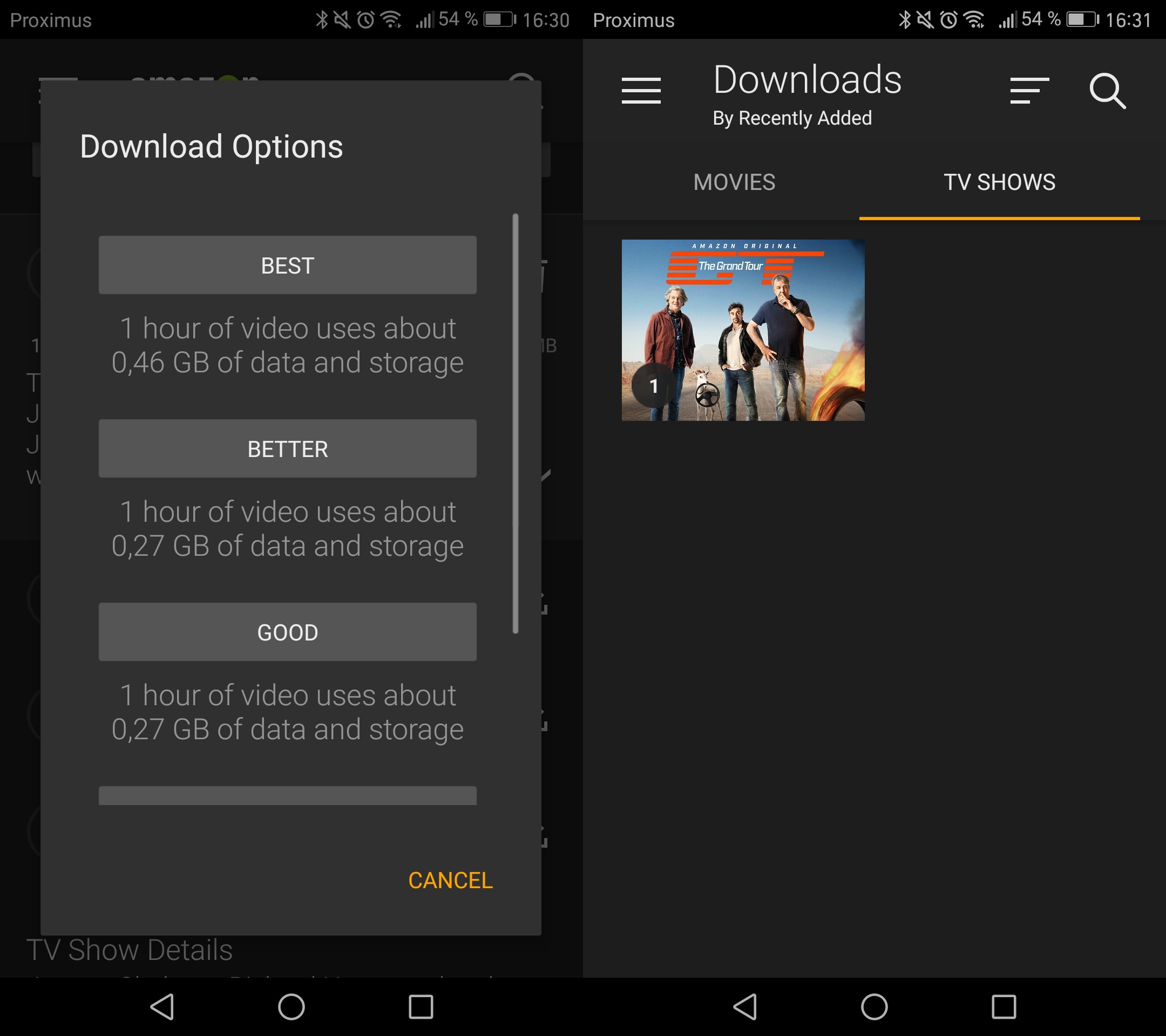The width and height of the screenshot is (1166, 1036).
Task: Tap battery icon in right status bar
Action: coord(1083,20)
